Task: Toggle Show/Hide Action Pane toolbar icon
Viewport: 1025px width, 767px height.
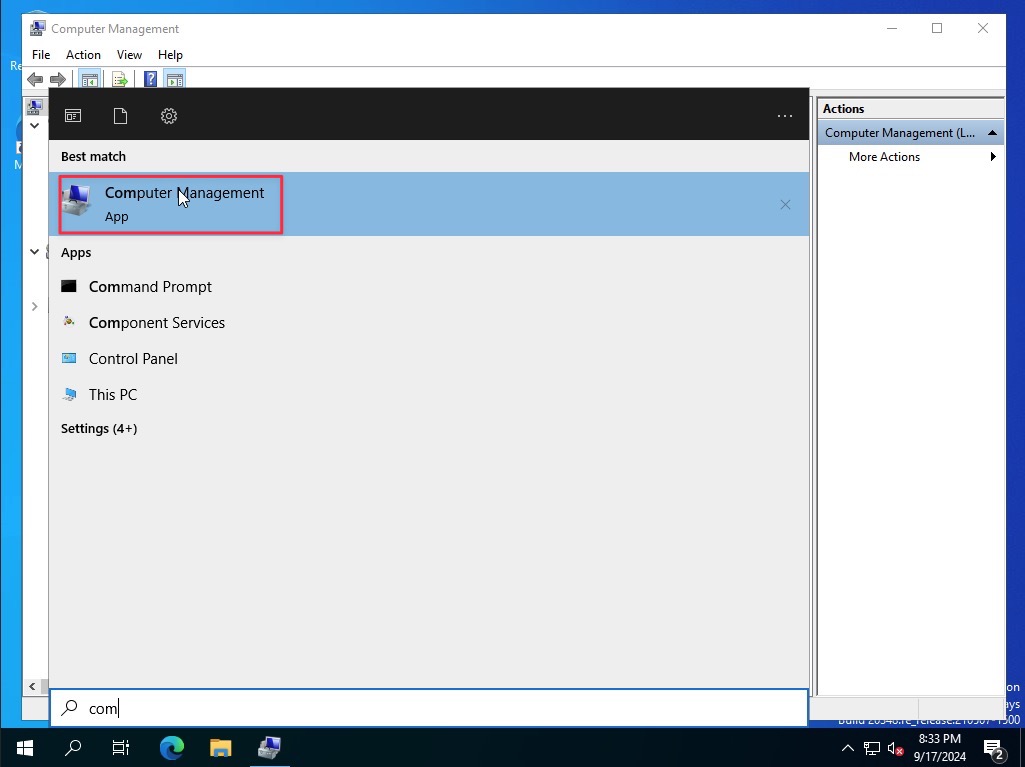Action: tap(175, 80)
